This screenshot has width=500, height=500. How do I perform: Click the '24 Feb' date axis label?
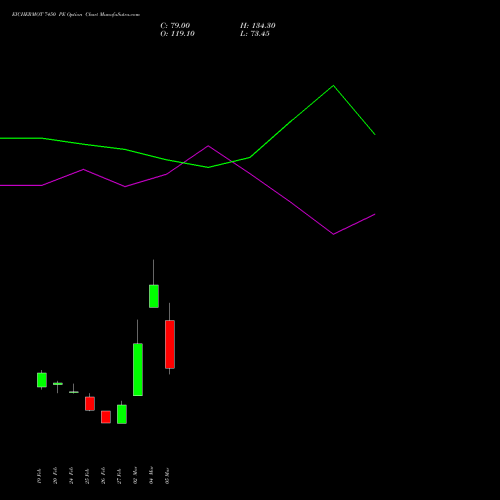pos(71,476)
